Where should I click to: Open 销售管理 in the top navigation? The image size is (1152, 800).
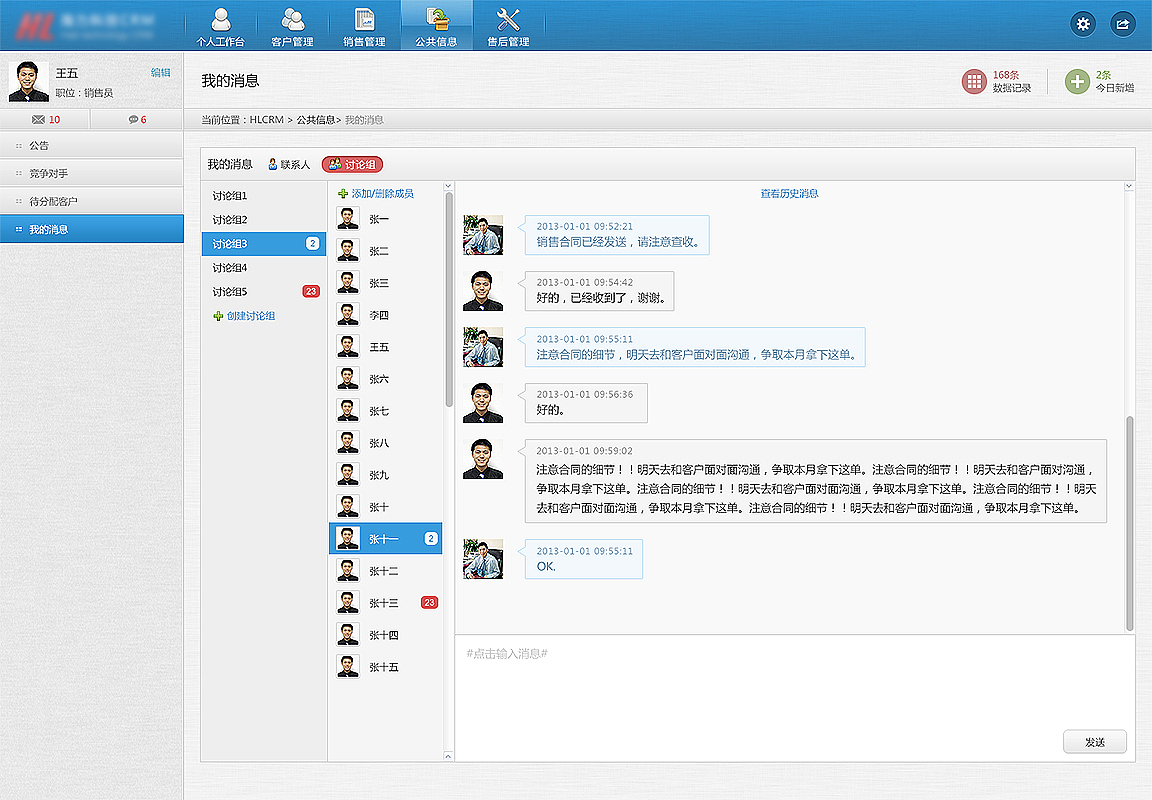pyautogui.click(x=365, y=25)
